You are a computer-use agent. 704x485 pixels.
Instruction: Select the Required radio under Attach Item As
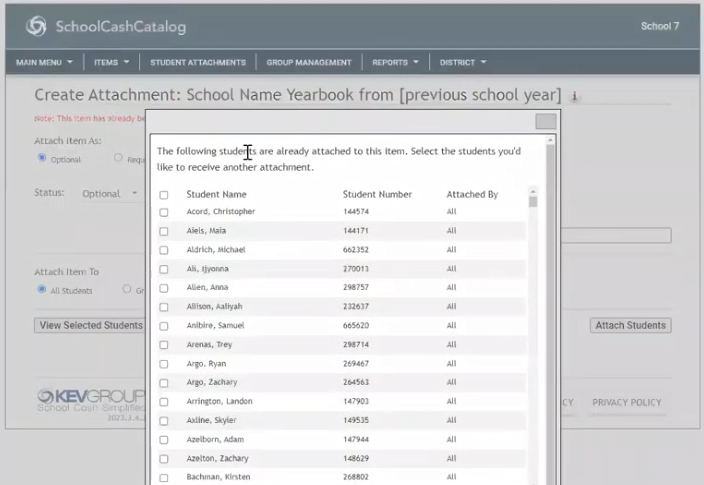pyautogui.click(x=118, y=158)
